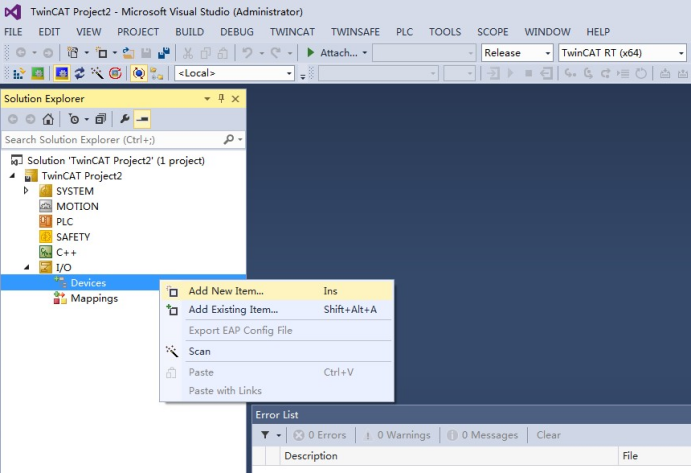Click the Add New Item toolbar icon
The width and height of the screenshot is (692, 473).
pos(102,53)
